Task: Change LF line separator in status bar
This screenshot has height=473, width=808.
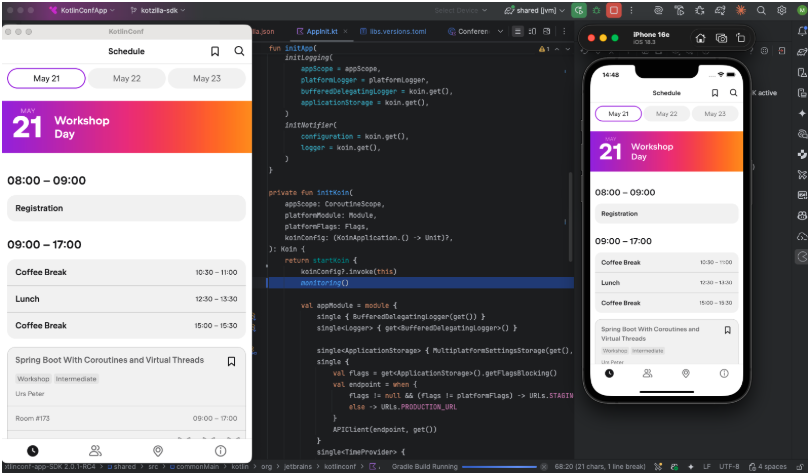Action: pos(706,467)
